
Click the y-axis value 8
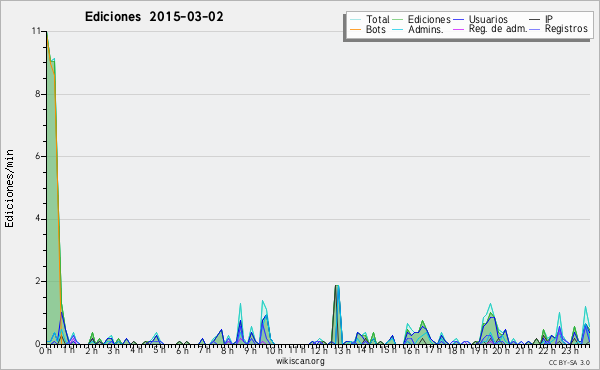[x=38, y=94]
